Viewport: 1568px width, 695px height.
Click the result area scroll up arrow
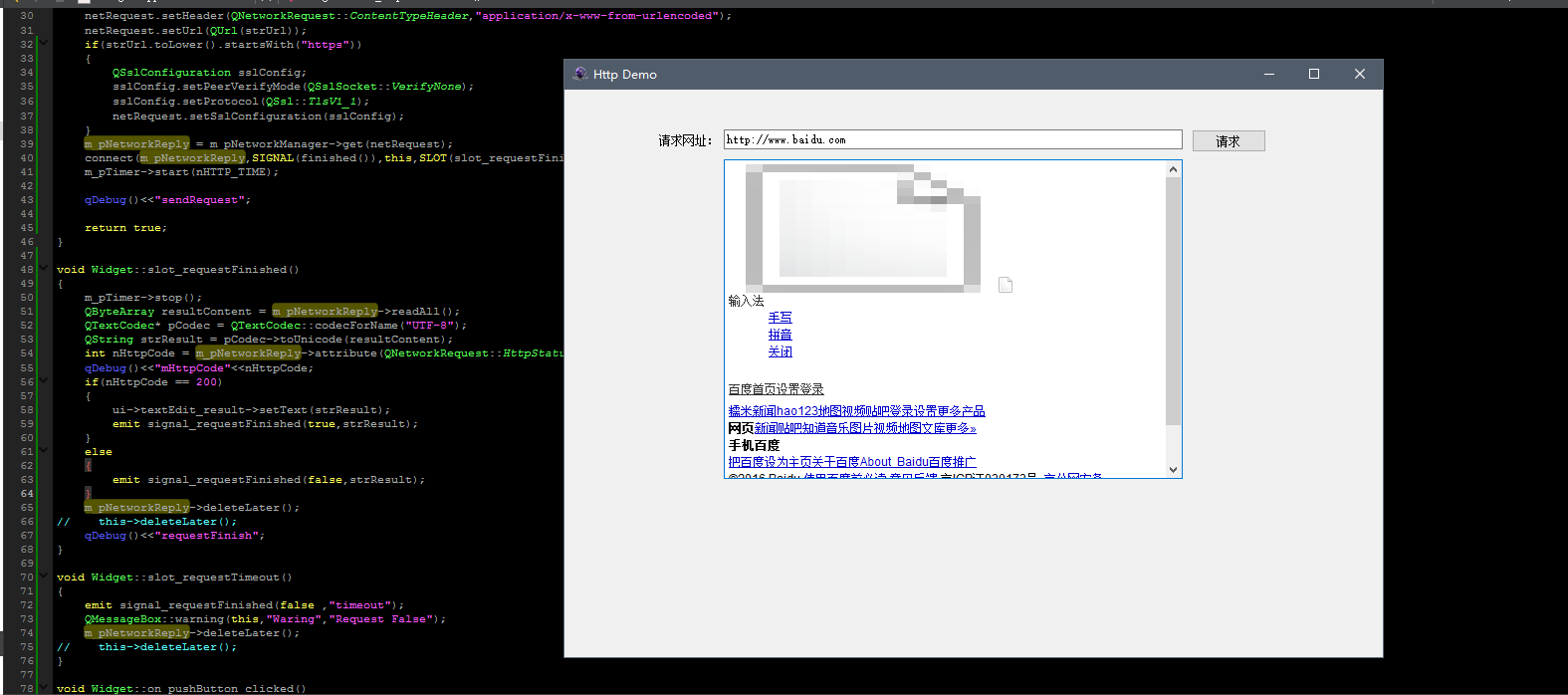tap(1173, 169)
